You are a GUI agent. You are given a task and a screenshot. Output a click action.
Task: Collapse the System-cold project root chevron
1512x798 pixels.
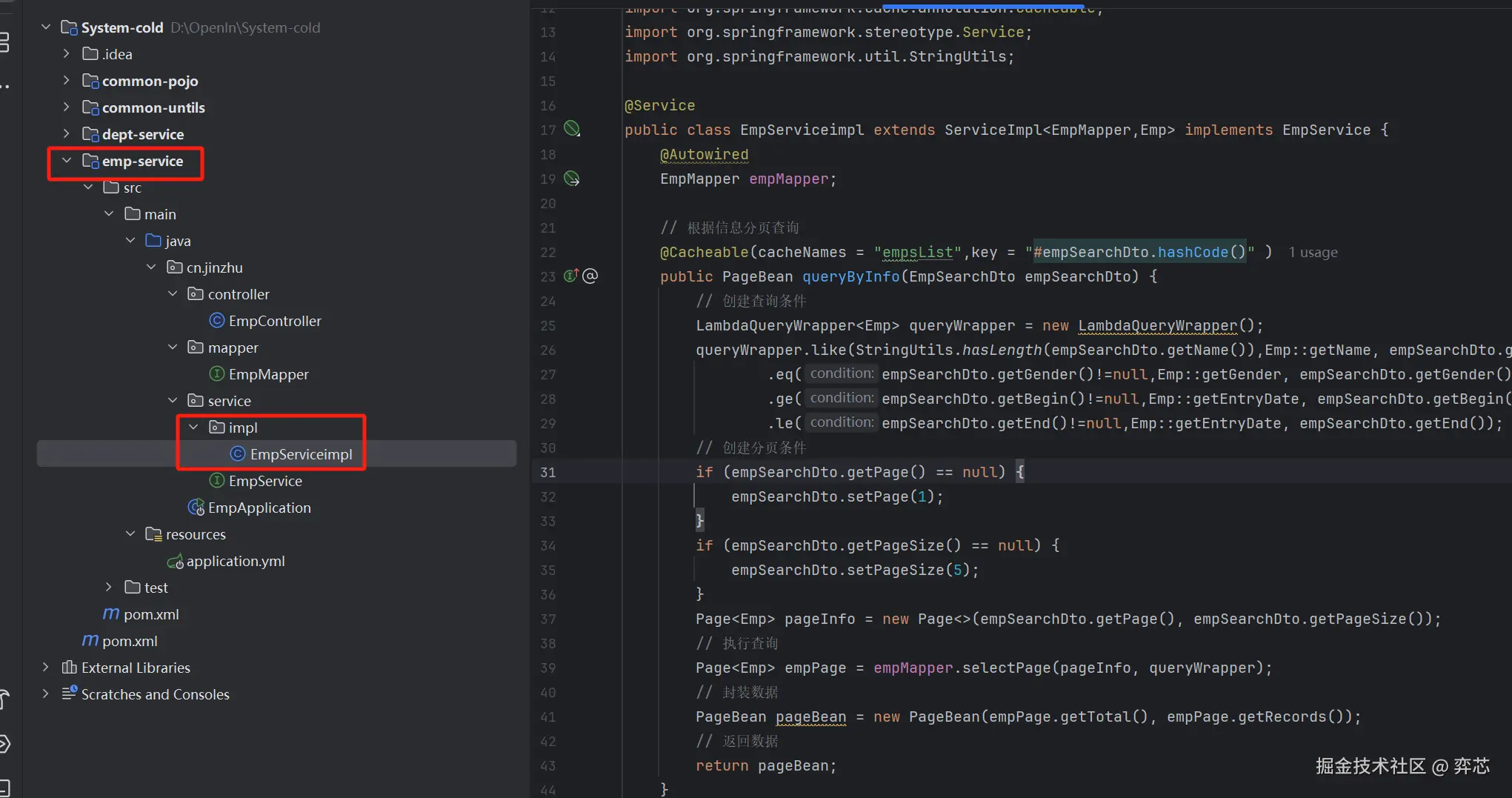(46, 27)
